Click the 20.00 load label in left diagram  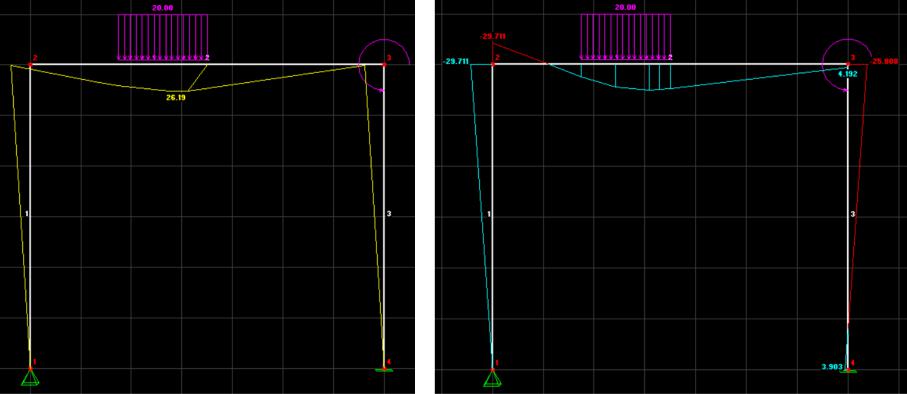[x=163, y=8]
